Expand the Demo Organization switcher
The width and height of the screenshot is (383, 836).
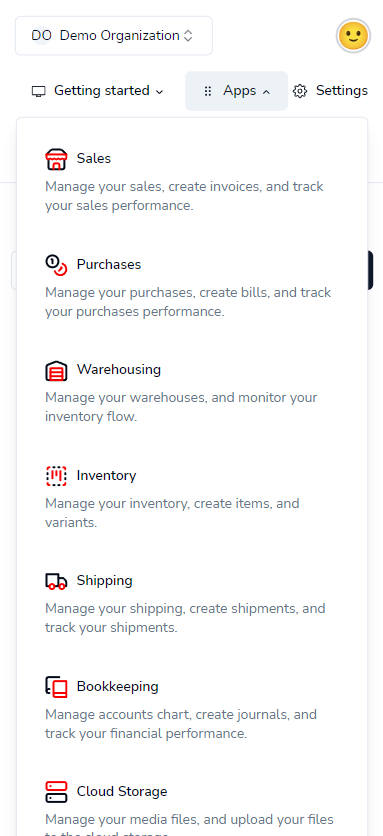point(114,36)
